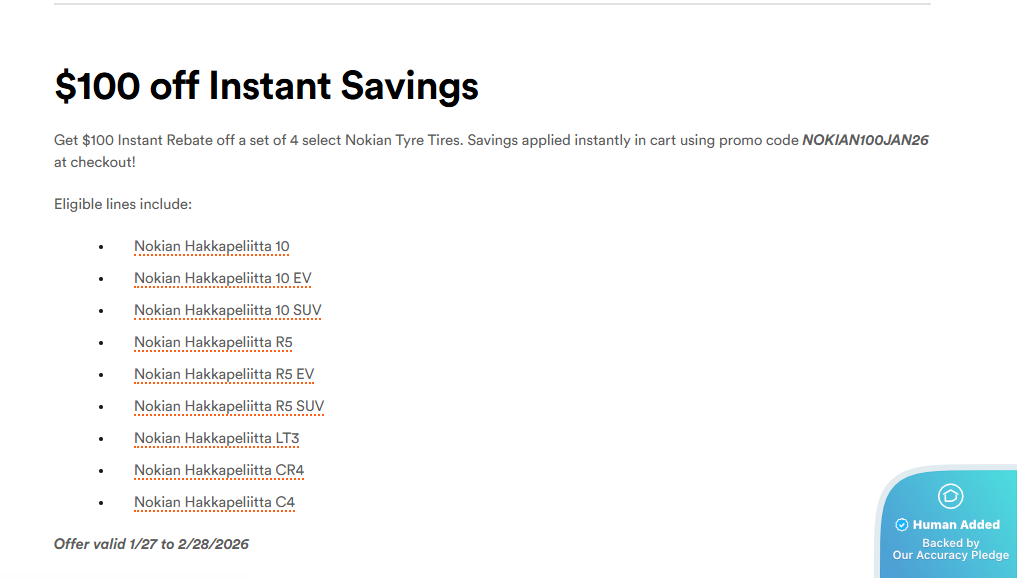The height and width of the screenshot is (578, 1017).
Task: Click the $100 off Instant Savings heading
Action: tap(266, 87)
